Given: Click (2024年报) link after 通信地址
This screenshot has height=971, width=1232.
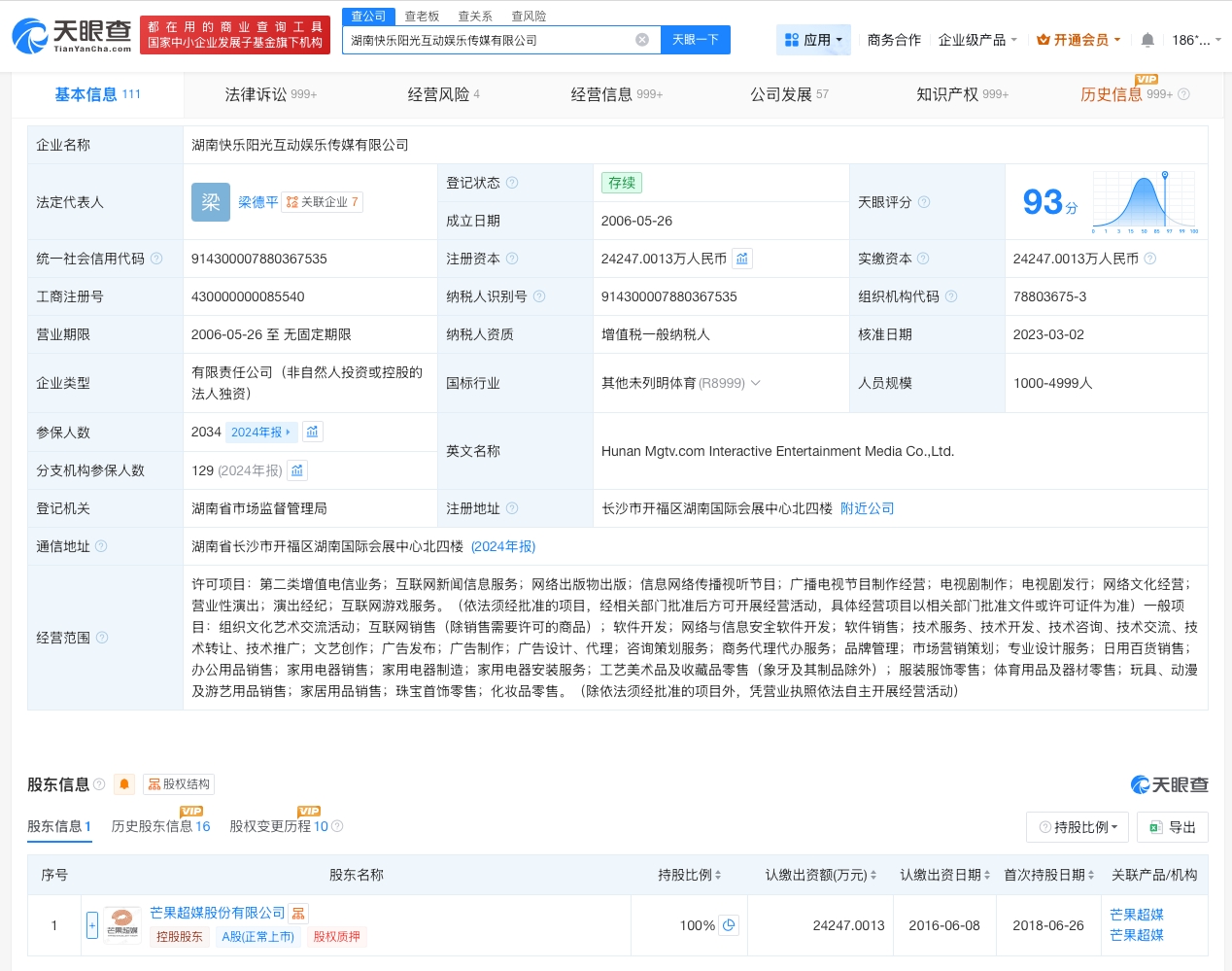Looking at the screenshot, I should [x=503, y=546].
